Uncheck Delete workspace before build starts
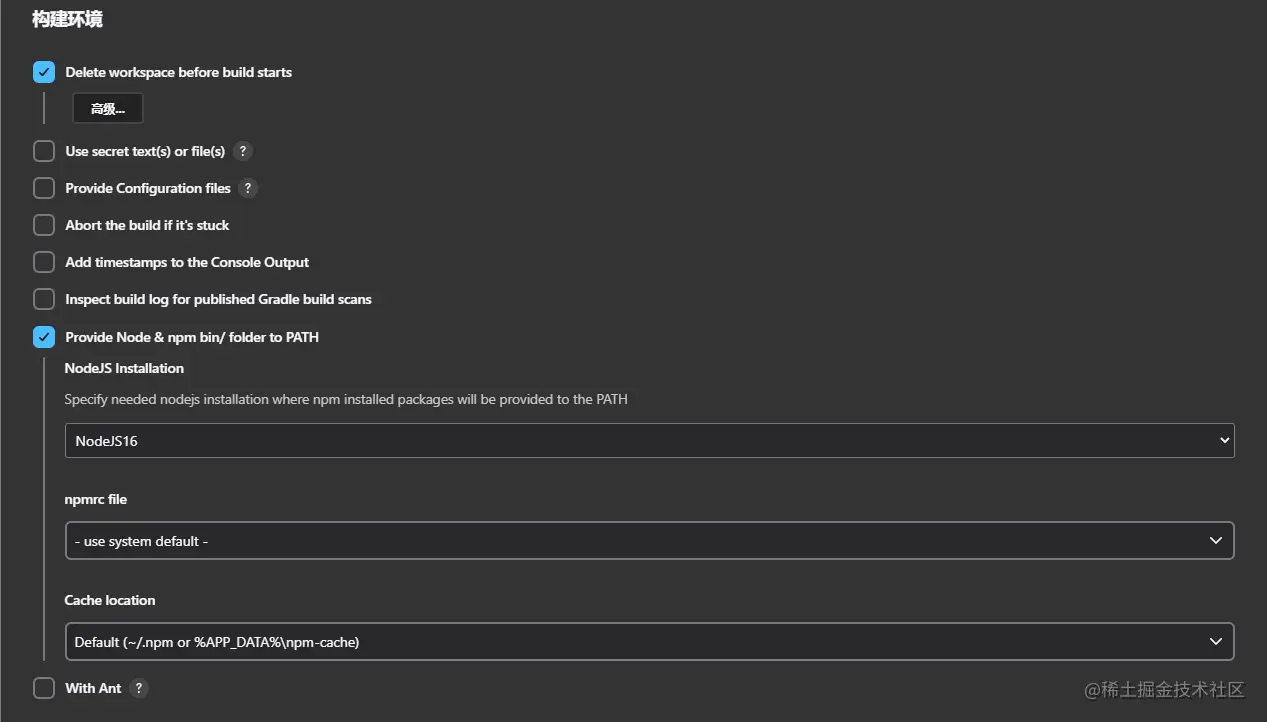The image size is (1267, 722). (x=44, y=72)
